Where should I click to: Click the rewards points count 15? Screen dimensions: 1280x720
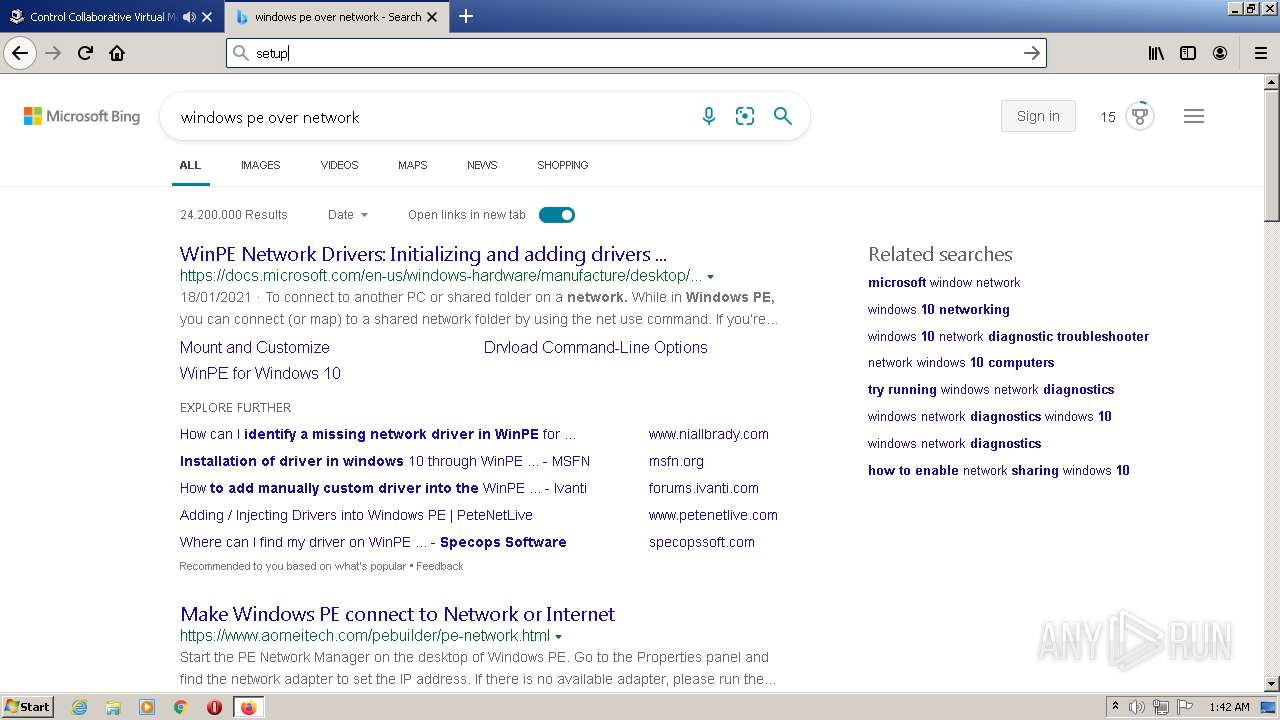pos(1108,117)
